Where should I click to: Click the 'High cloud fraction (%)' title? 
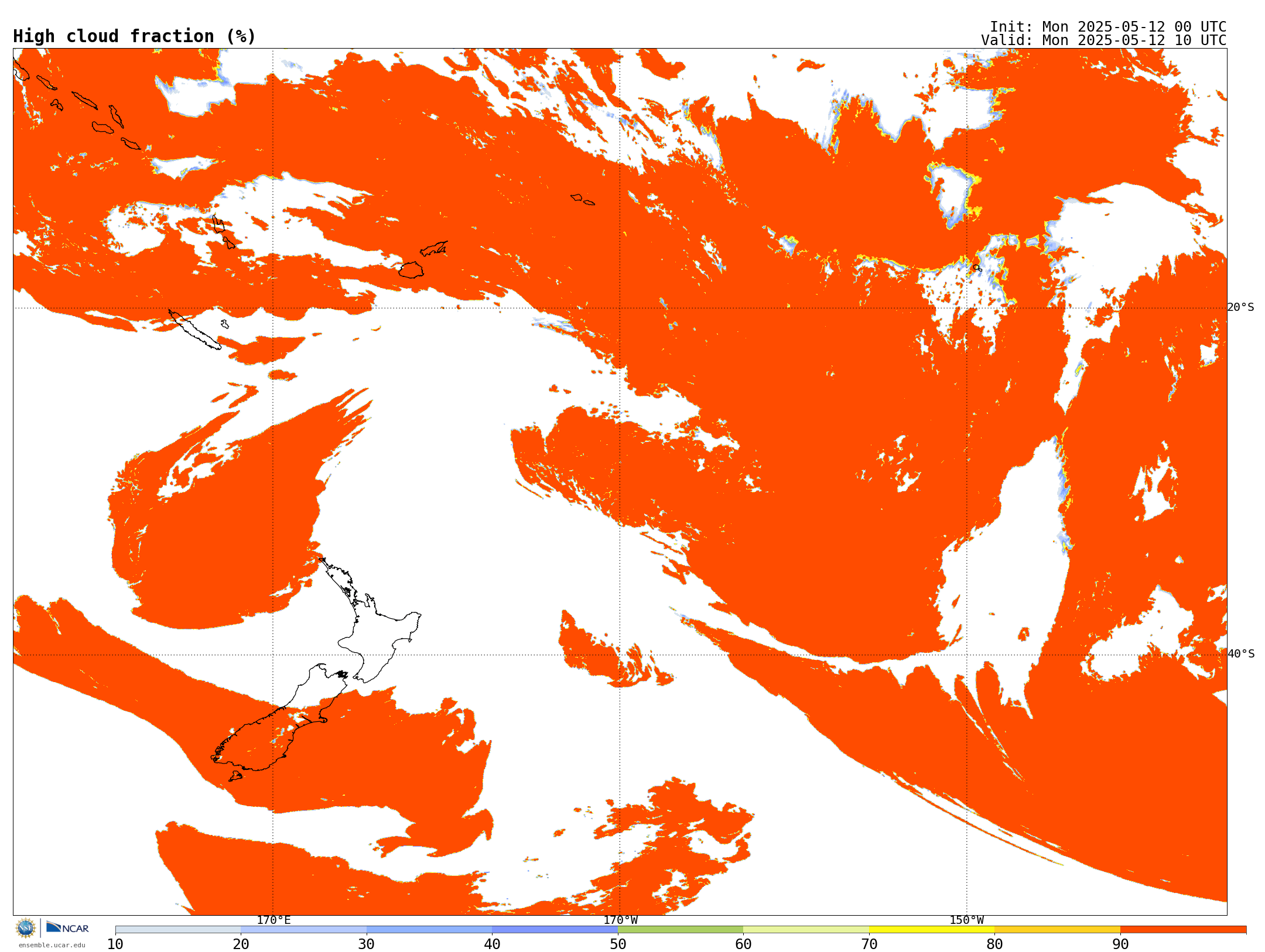[x=135, y=36]
